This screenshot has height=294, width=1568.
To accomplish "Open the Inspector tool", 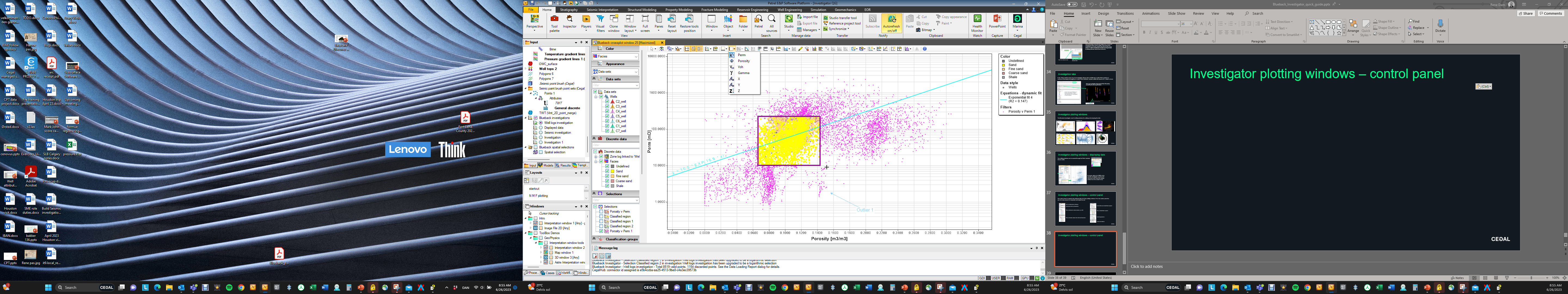I will (569, 23).
